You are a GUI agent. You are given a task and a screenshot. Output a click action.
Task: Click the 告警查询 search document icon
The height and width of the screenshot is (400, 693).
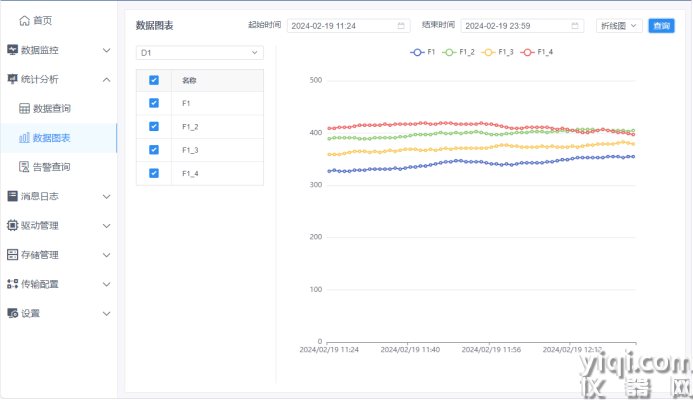tap(24, 167)
